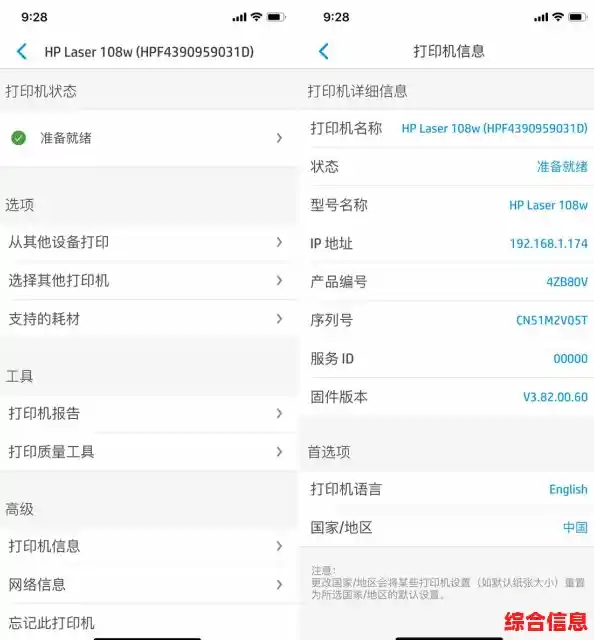Open 打印机信息 under 高级
This screenshot has width=594, height=640.
149,546
